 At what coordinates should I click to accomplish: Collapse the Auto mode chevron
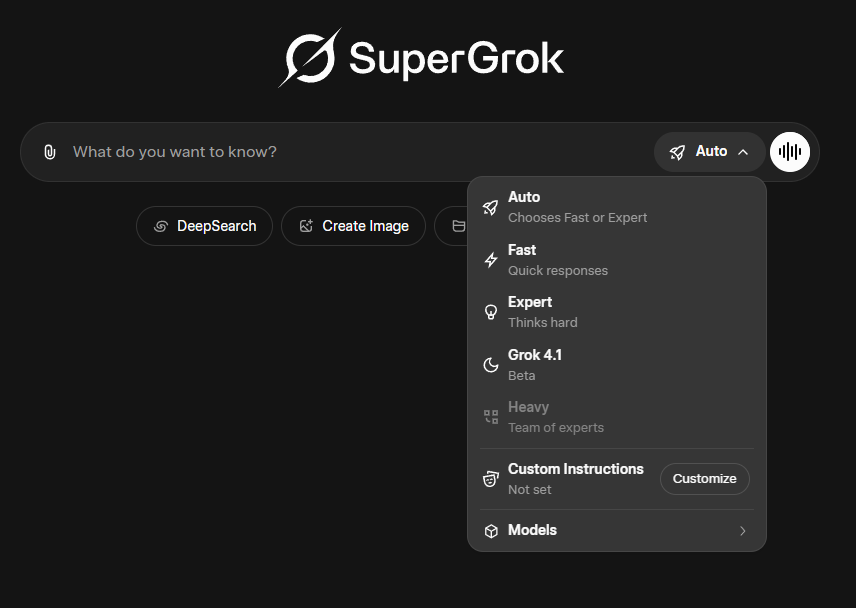[743, 152]
